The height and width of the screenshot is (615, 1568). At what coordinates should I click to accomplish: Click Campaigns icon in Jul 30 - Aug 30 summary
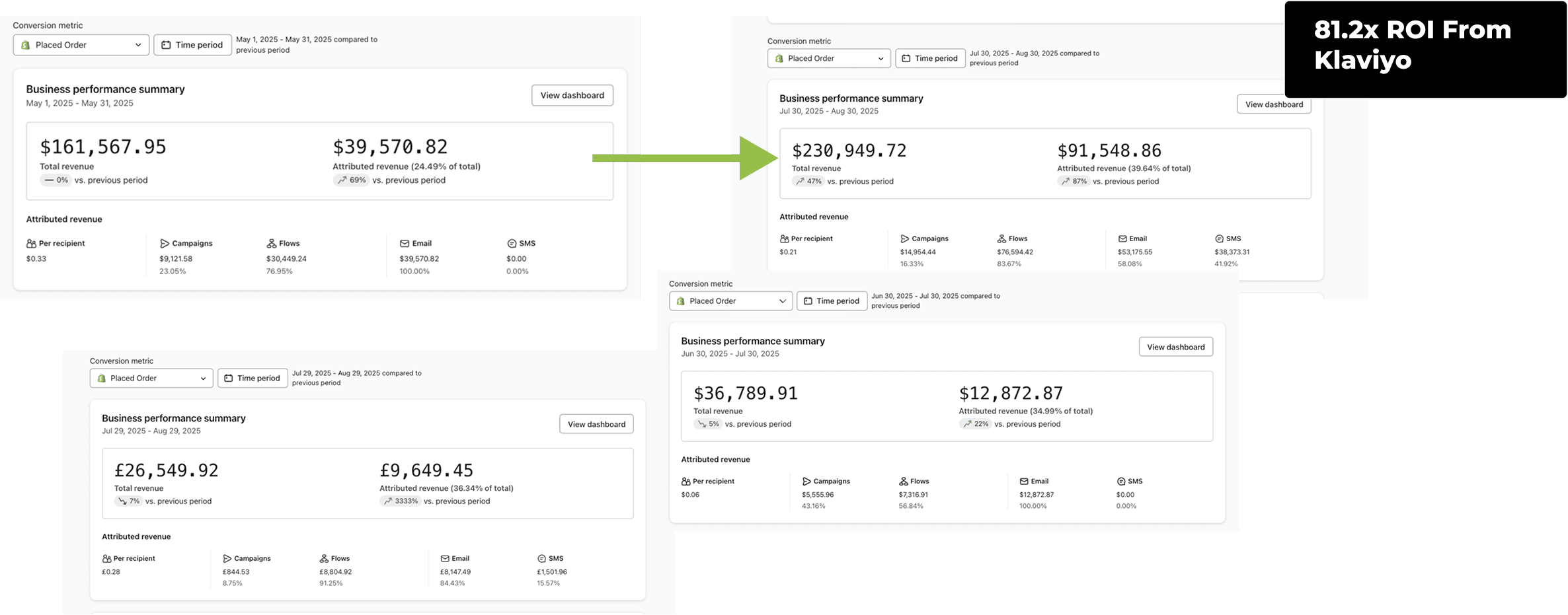905,239
